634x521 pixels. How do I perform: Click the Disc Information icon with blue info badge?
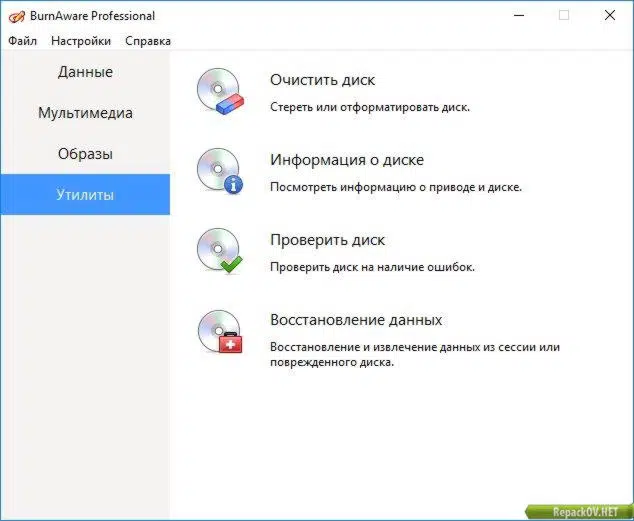coord(220,171)
